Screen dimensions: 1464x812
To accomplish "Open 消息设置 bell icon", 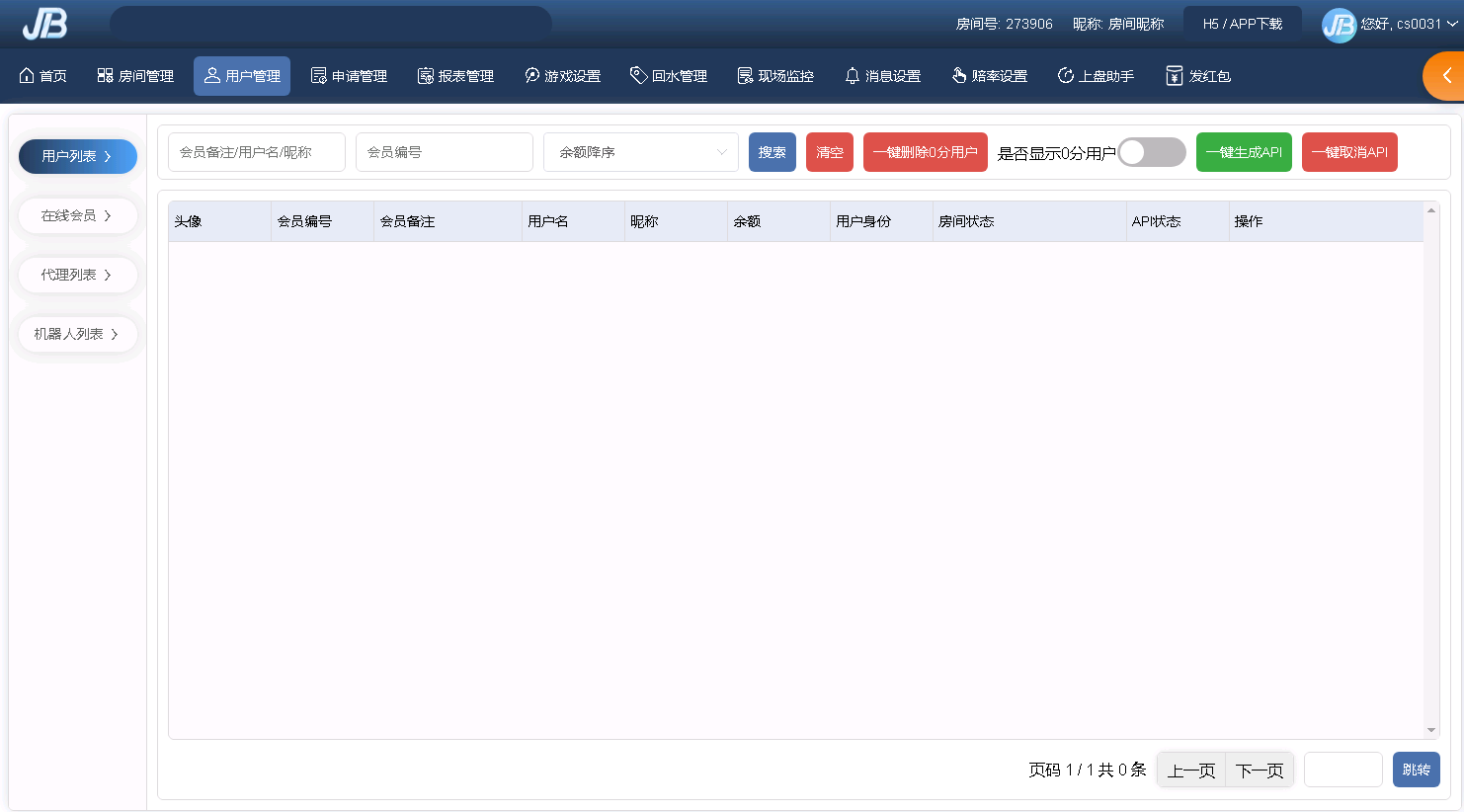I will (852, 76).
